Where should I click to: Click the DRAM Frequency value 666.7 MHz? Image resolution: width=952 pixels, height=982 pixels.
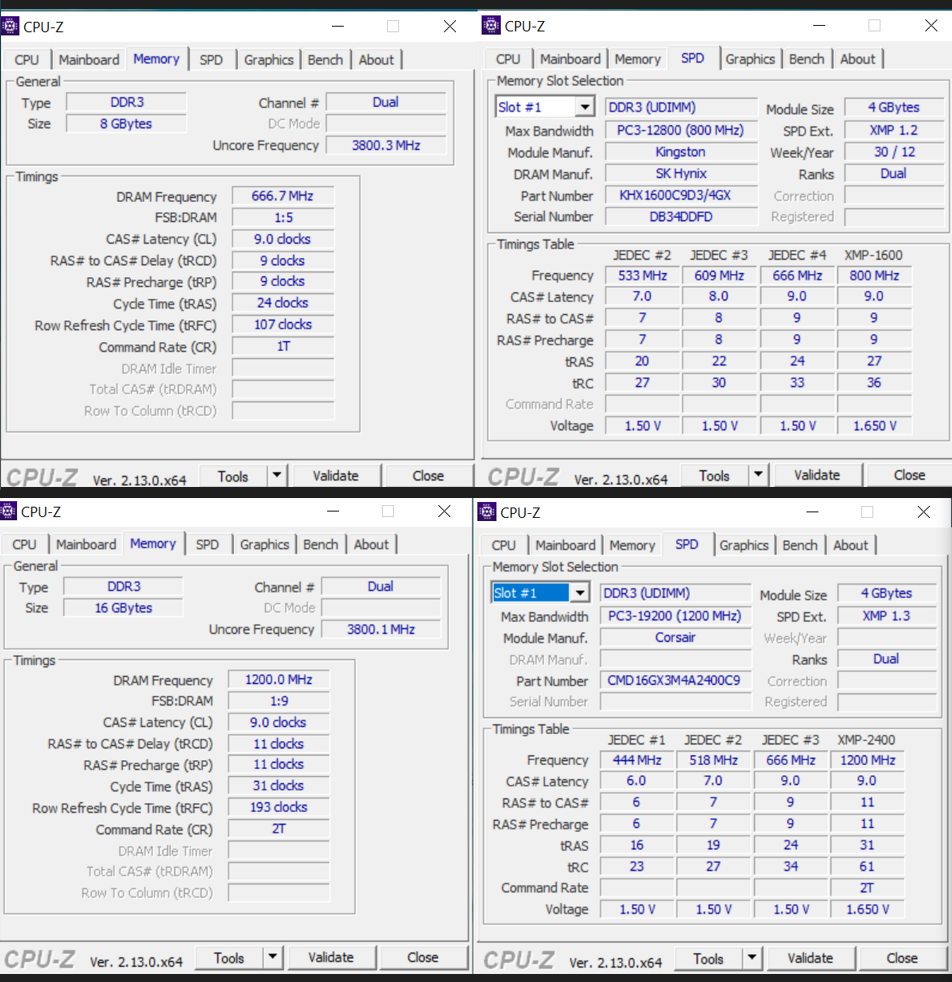click(282, 196)
